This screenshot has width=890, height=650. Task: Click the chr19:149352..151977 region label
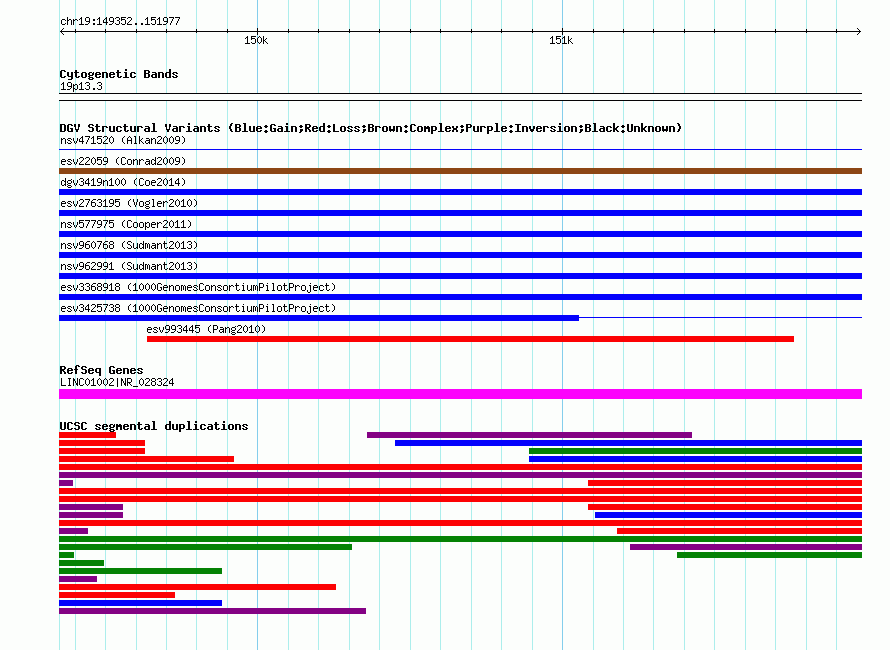(120, 22)
